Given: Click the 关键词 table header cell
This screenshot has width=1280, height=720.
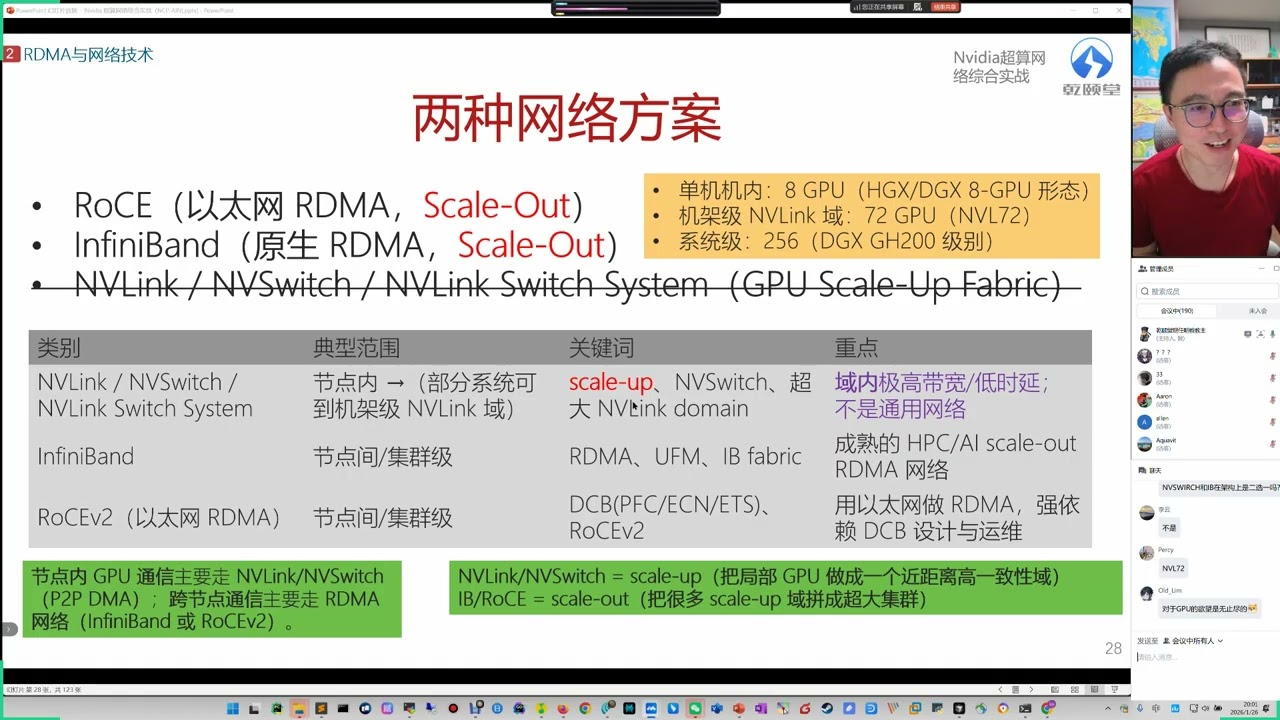Looking at the screenshot, I should (602, 348).
